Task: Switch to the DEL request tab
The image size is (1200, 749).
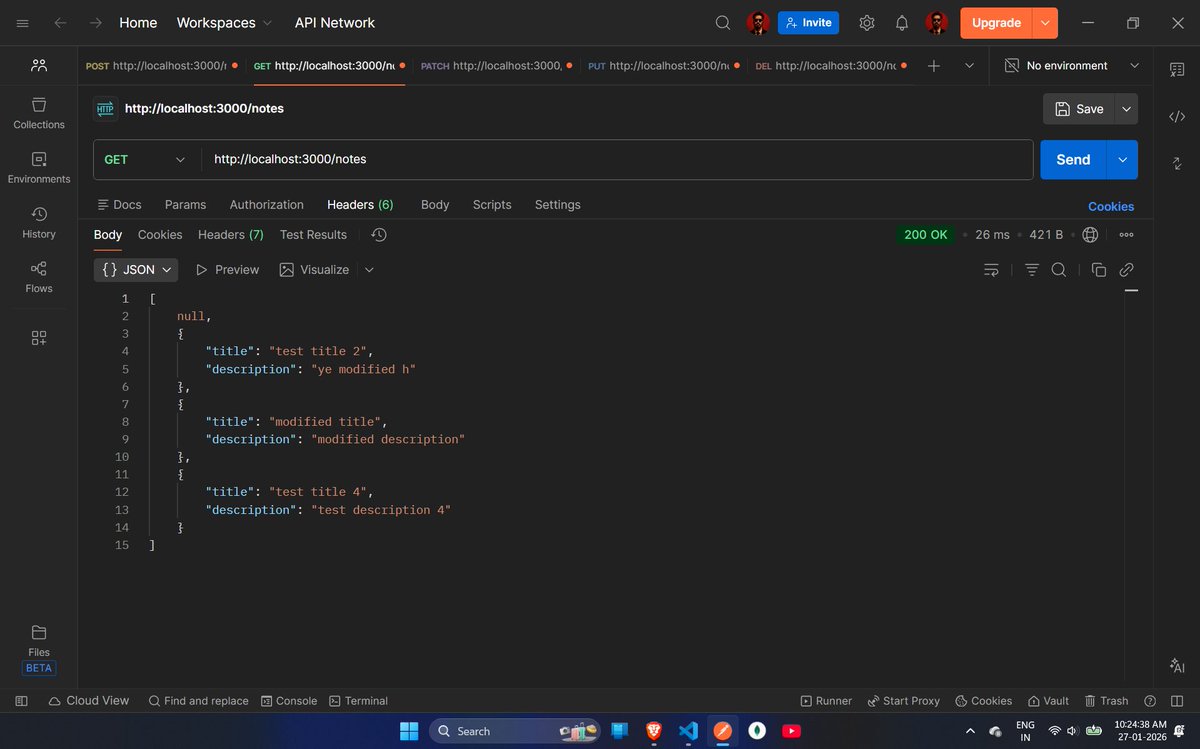Action: (830, 65)
